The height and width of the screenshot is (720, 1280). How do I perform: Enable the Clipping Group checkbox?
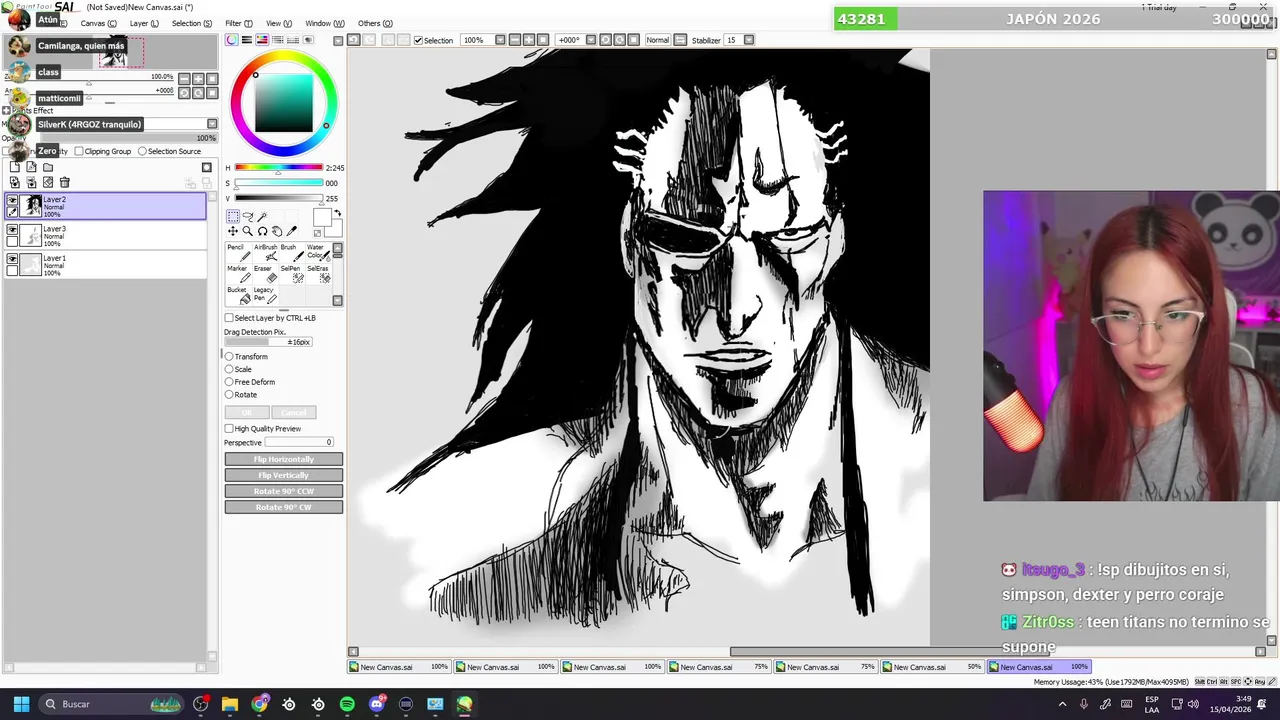coord(79,151)
